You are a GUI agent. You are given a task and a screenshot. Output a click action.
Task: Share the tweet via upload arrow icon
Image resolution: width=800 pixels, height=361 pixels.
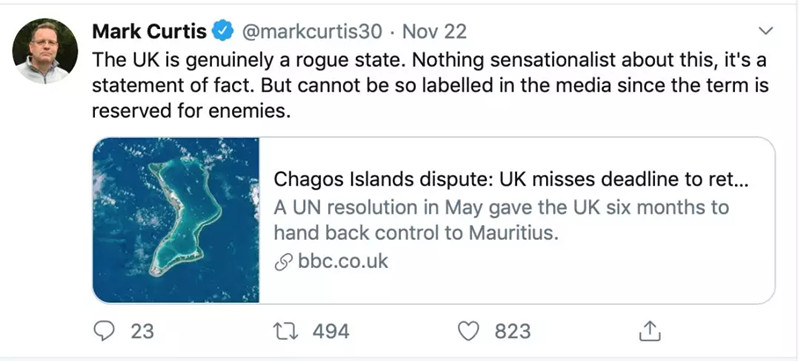point(650,331)
